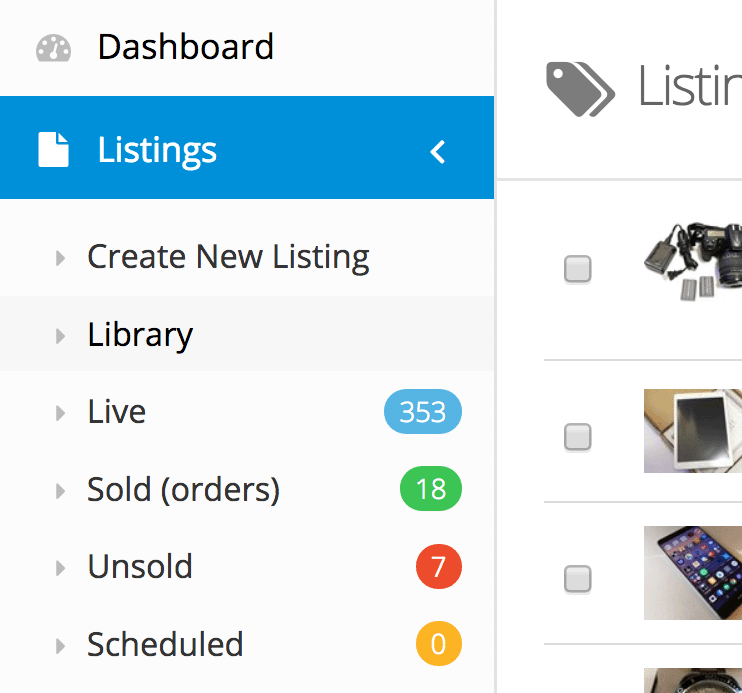Screen dimensions: 742x693
Task: Click the red 7 Unsold count badge
Action: click(x=438, y=567)
